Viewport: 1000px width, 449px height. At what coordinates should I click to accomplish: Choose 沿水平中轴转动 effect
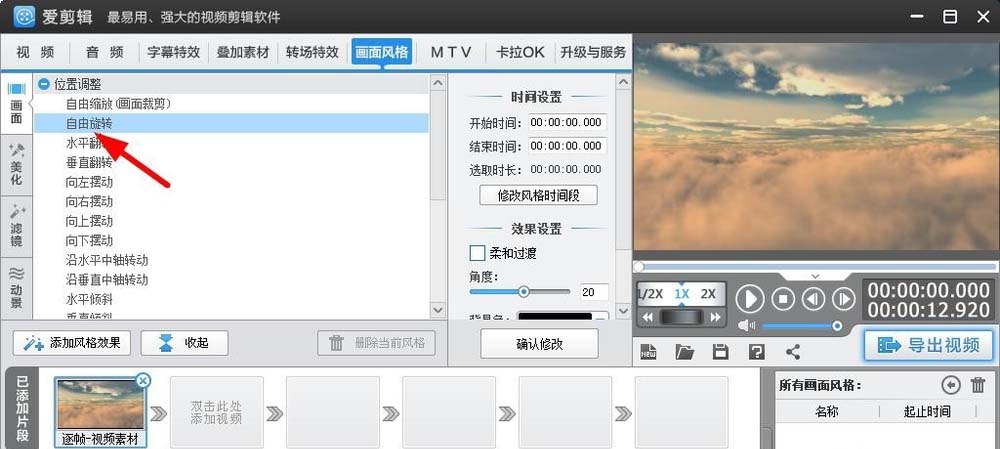pos(107,260)
